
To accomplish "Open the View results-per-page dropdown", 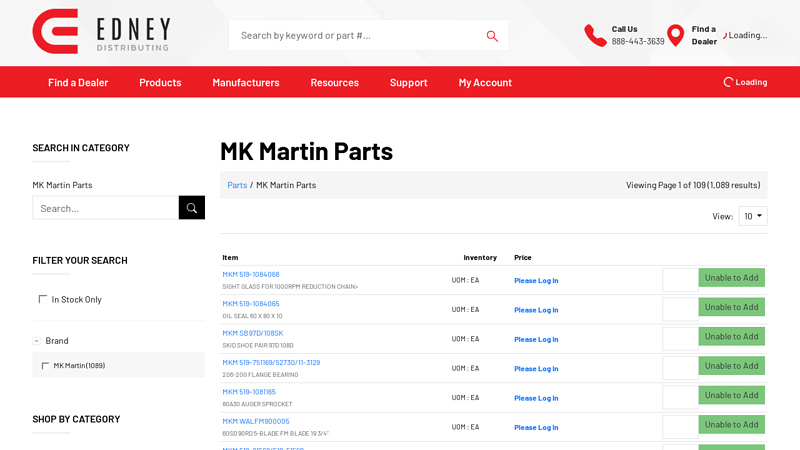I will click(753, 216).
